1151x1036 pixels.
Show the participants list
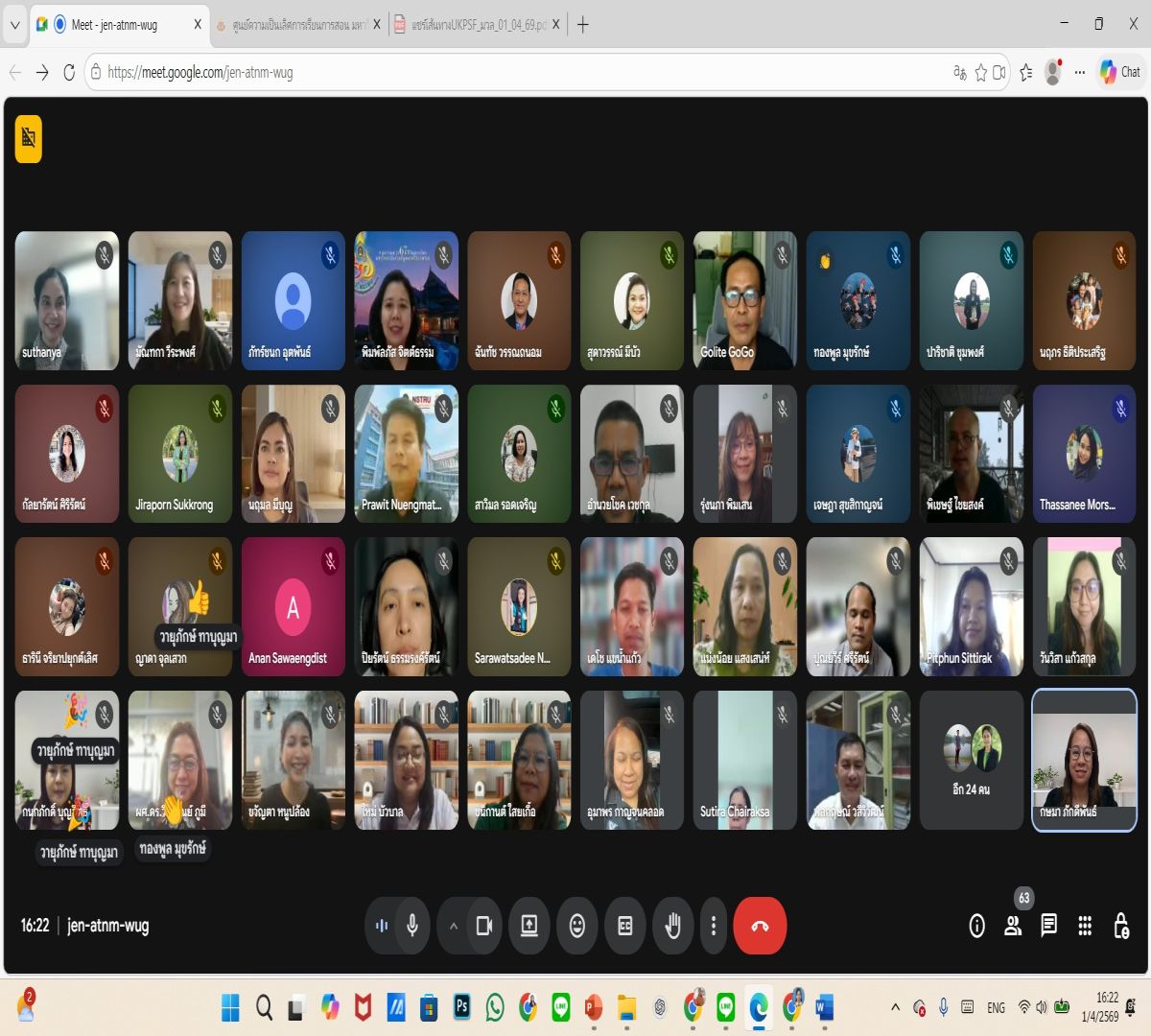coord(1013,926)
